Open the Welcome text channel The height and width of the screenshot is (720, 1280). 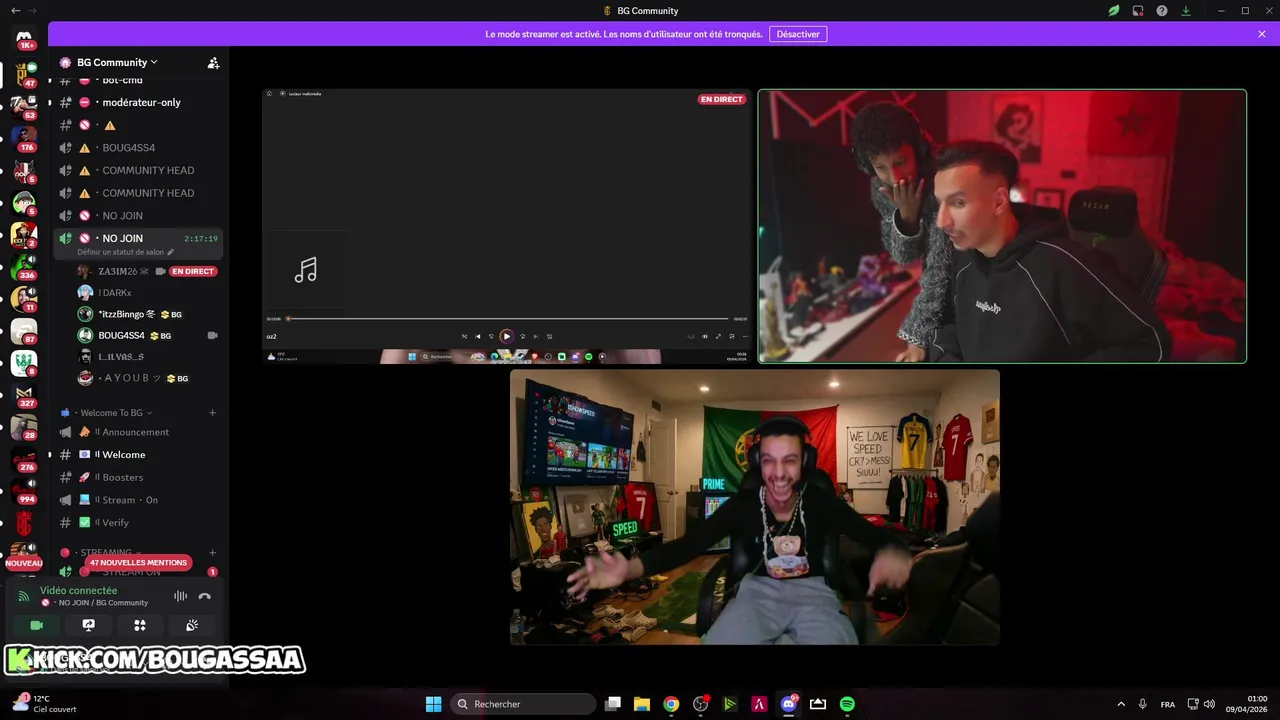click(138, 455)
